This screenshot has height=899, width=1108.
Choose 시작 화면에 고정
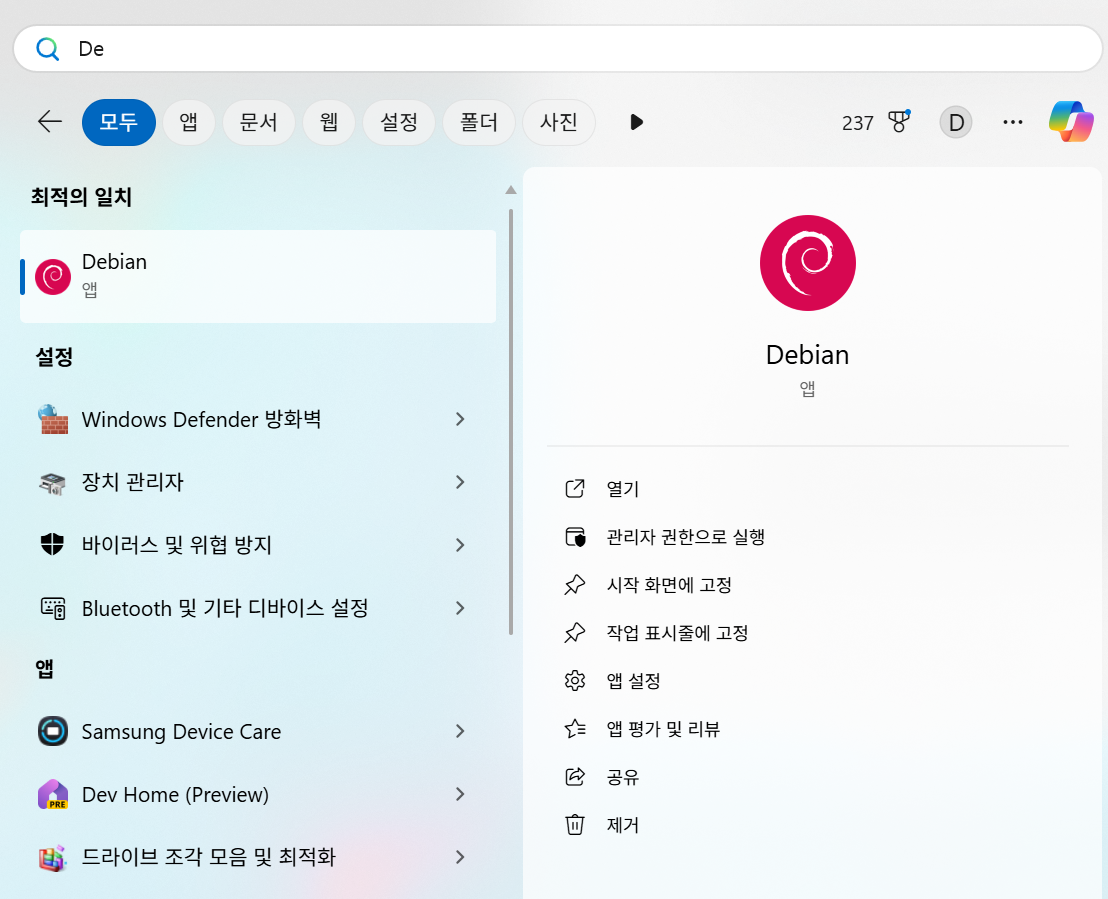[x=669, y=585]
